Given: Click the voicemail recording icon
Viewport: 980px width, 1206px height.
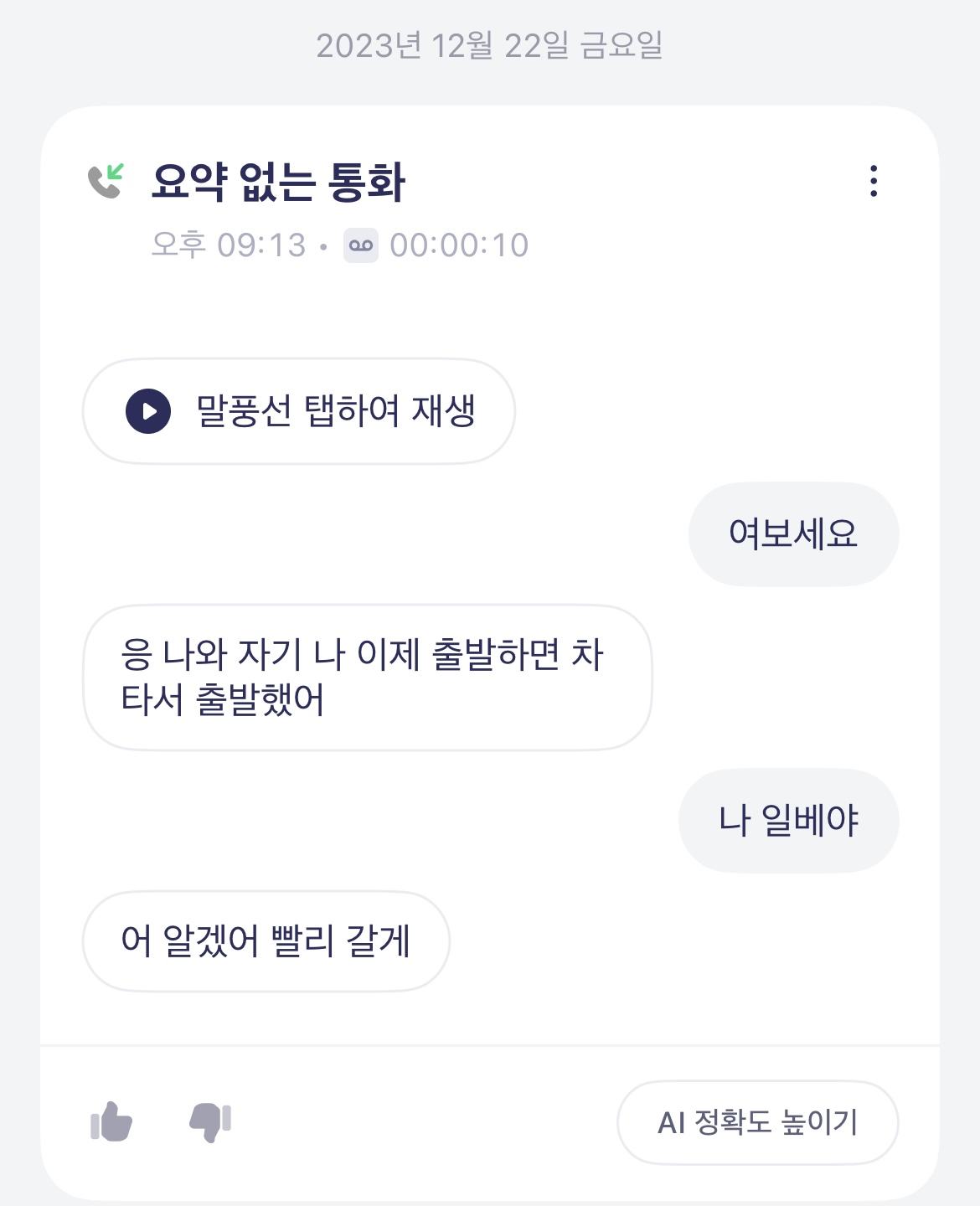Looking at the screenshot, I should 360,245.
